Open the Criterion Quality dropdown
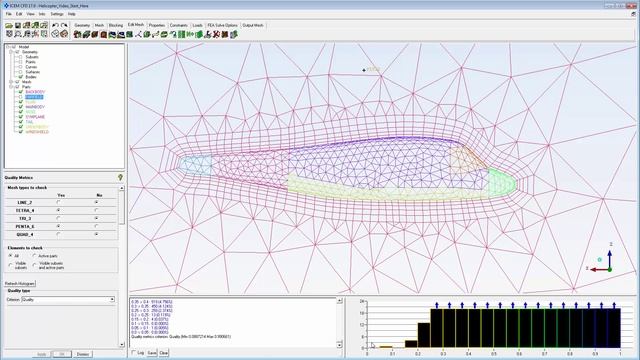Image resolution: width=640 pixels, height=360 pixels. [x=112, y=300]
